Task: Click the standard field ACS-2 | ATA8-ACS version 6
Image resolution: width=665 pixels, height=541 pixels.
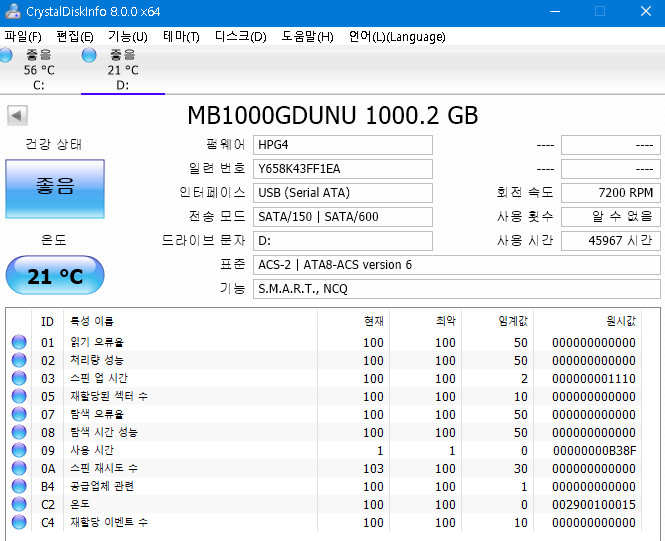Action: tap(457, 265)
